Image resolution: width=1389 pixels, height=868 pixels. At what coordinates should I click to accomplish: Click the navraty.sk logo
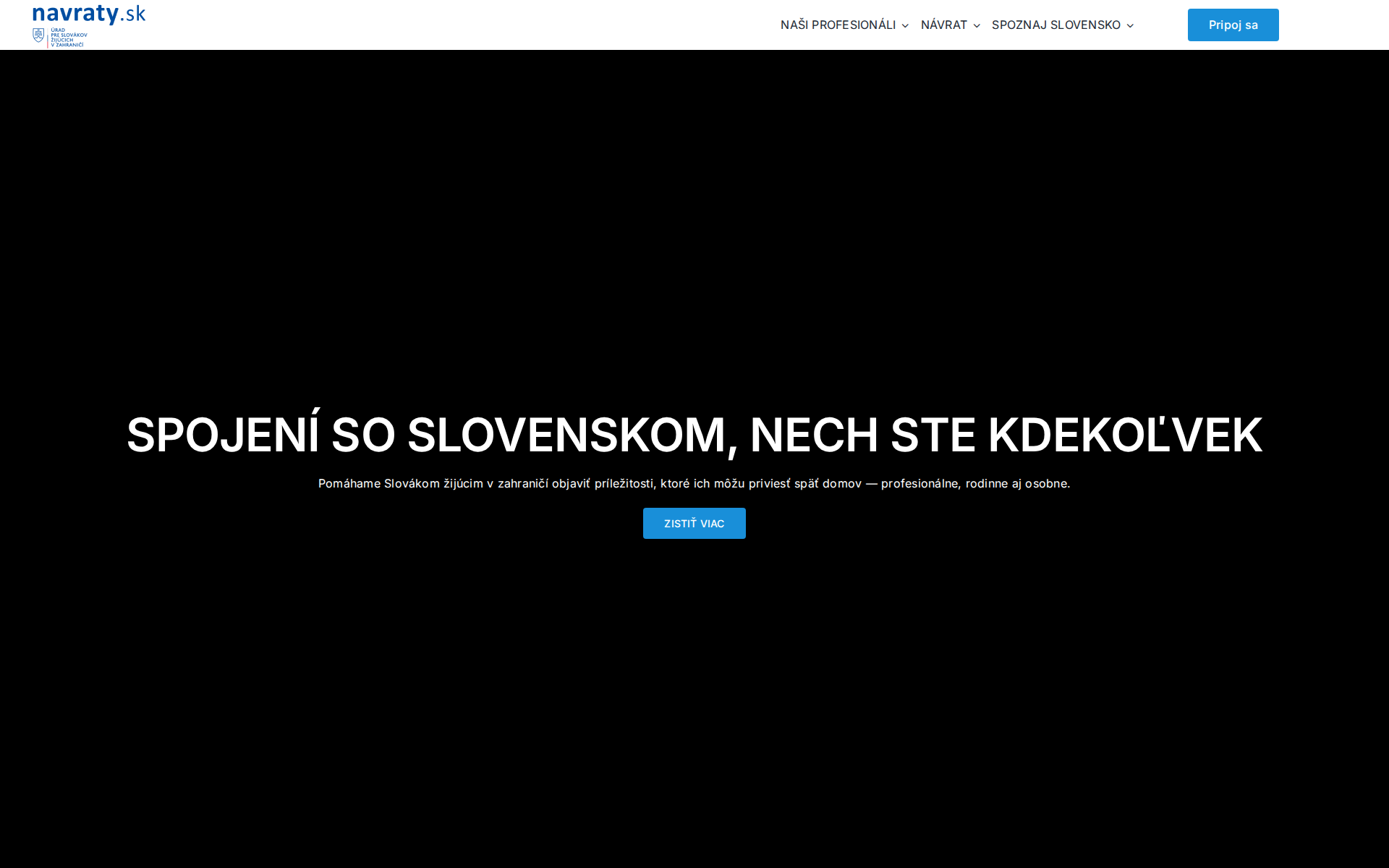coord(87,13)
